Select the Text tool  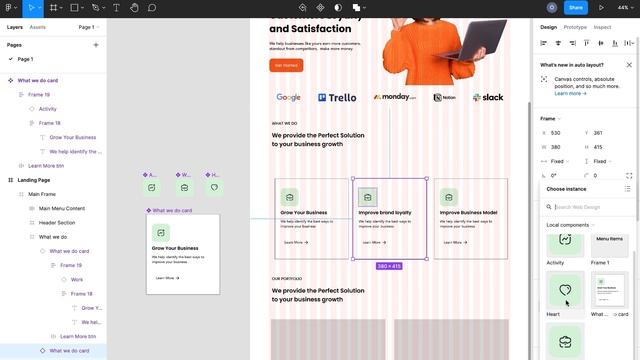116,8
